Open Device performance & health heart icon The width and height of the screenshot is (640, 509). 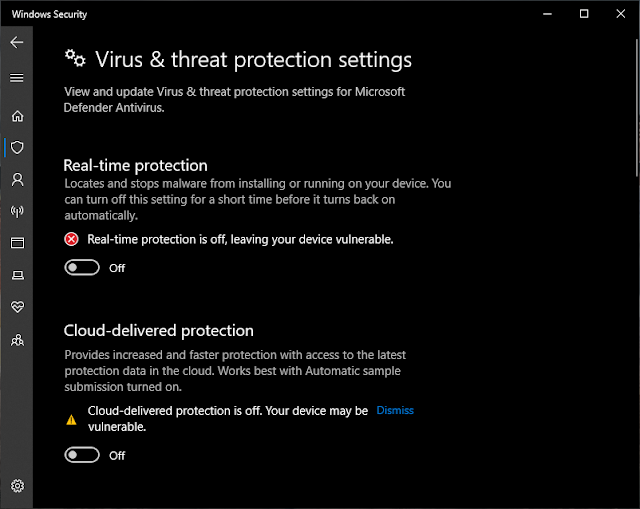coord(17,307)
